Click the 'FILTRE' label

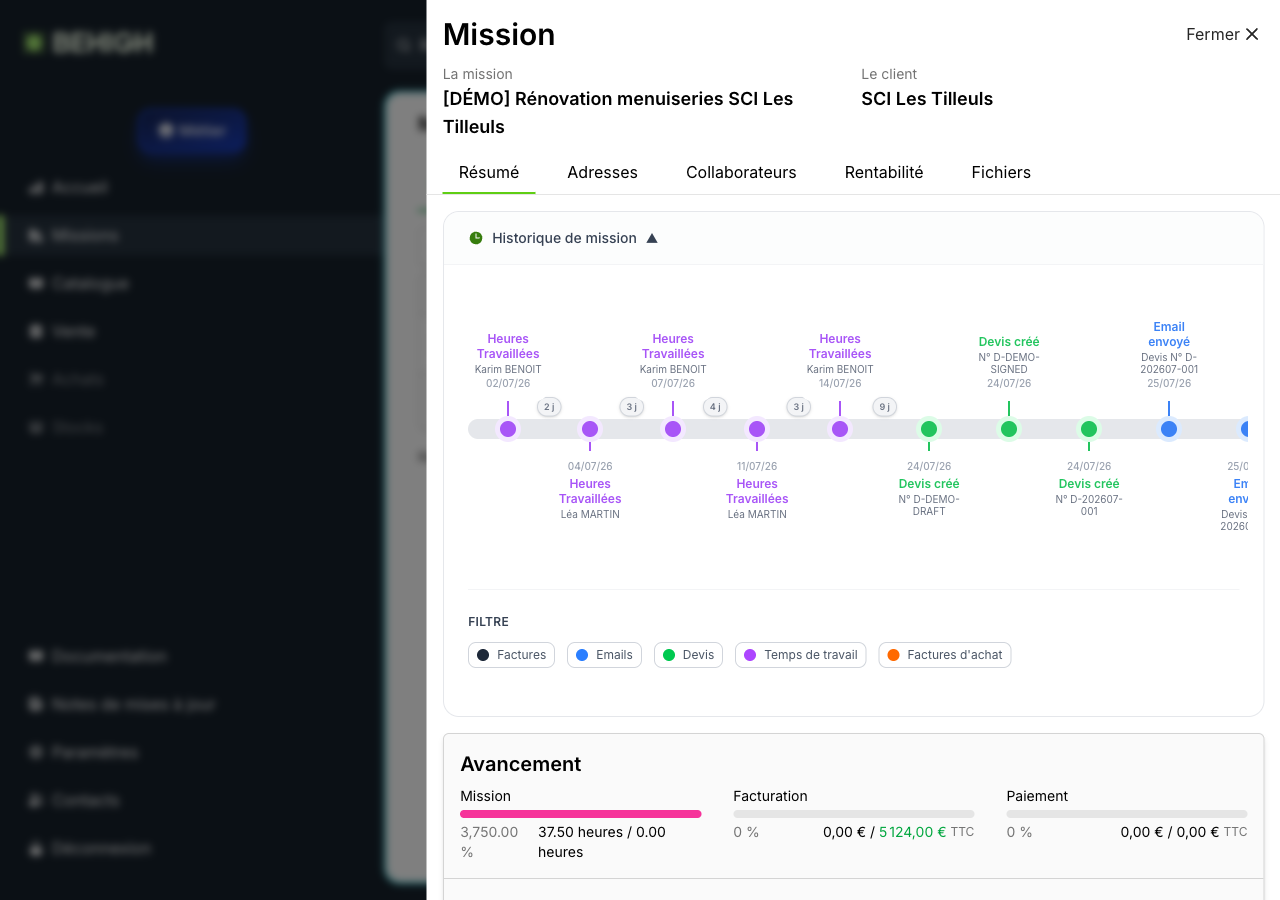[x=489, y=622]
